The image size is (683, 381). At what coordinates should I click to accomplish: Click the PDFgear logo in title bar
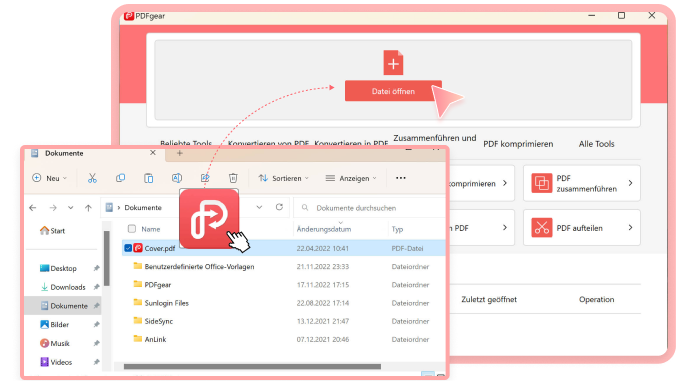point(128,16)
